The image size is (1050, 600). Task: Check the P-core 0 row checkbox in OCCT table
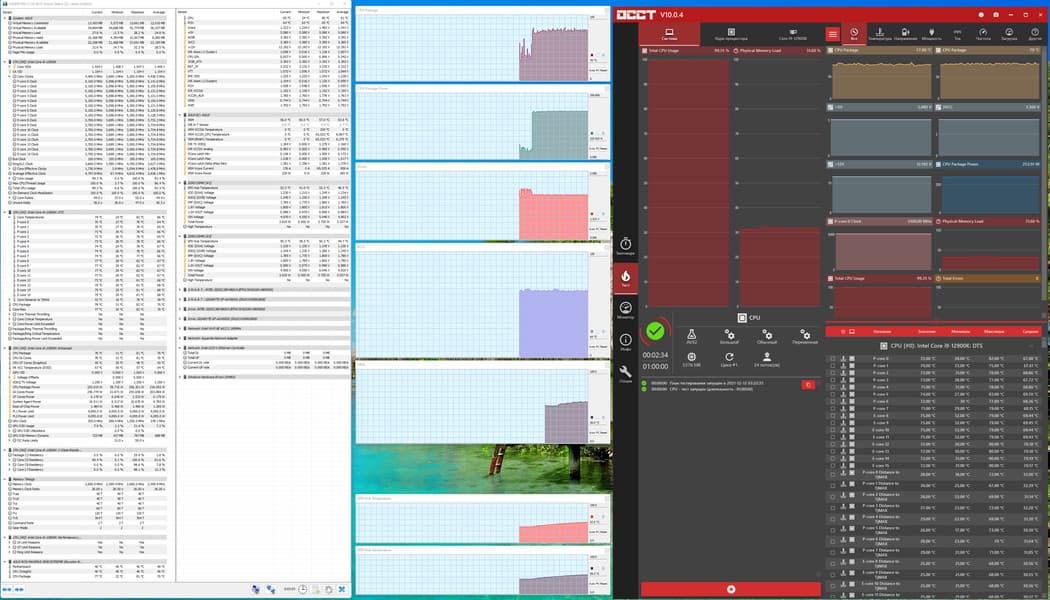833,359
